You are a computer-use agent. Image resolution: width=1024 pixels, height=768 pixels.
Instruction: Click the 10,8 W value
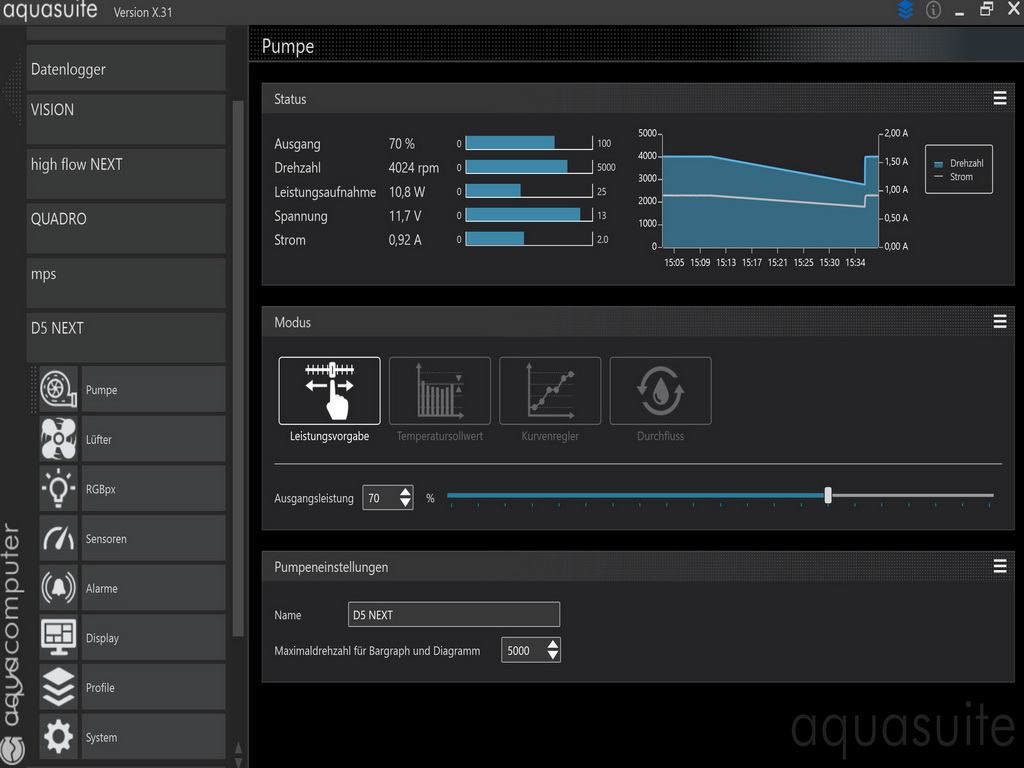(406, 192)
